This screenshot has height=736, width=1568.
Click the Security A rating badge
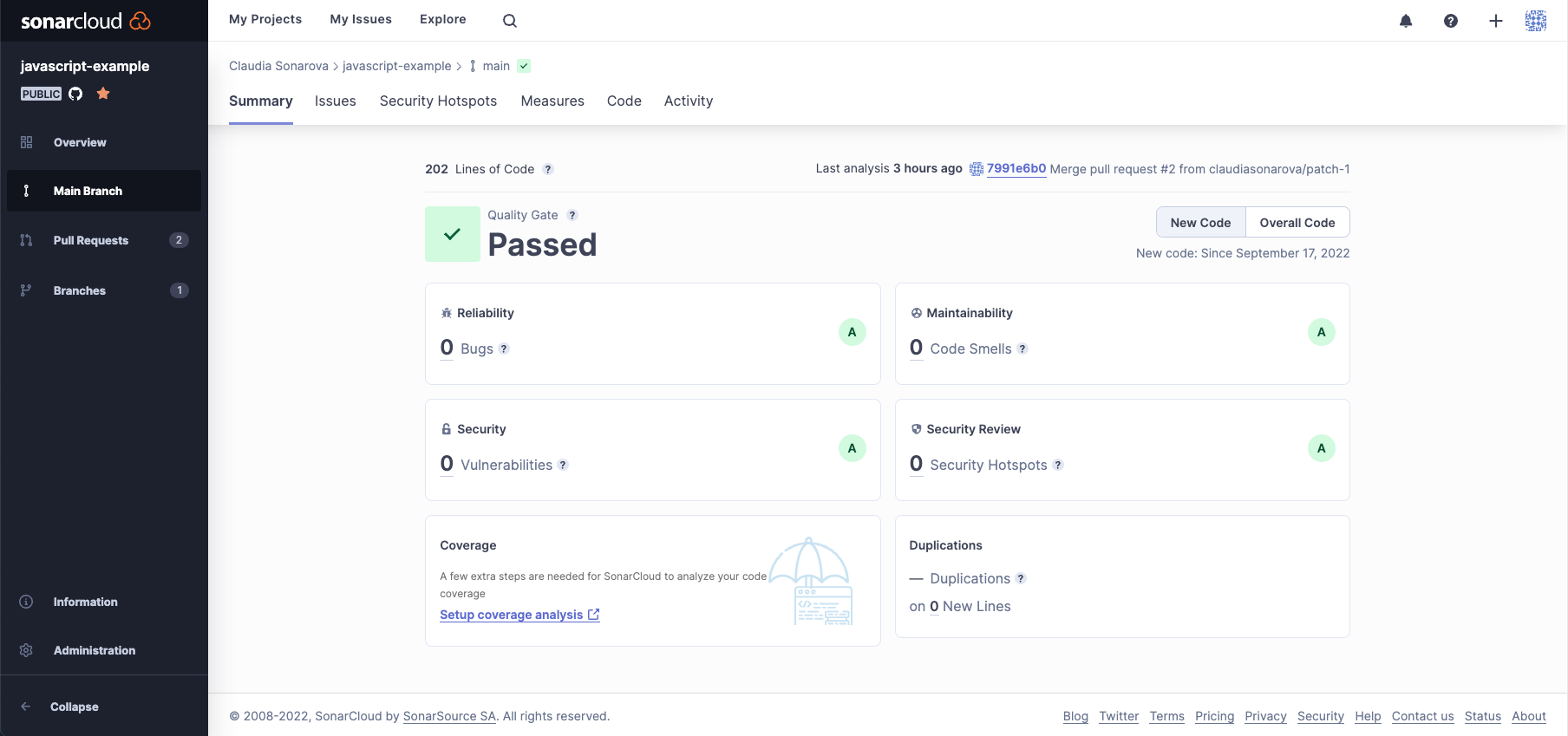853,448
